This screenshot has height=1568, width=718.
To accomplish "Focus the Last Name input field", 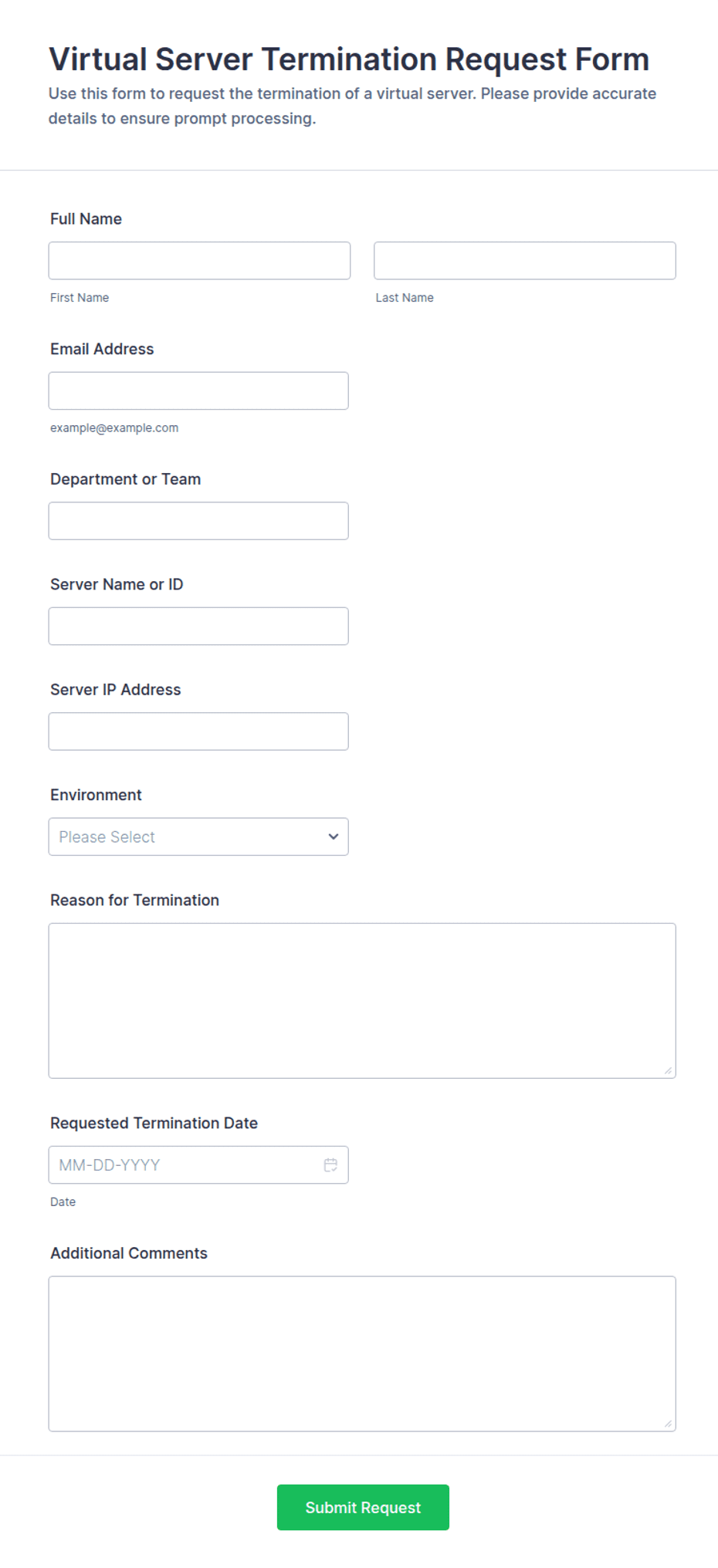I will pyautogui.click(x=525, y=261).
